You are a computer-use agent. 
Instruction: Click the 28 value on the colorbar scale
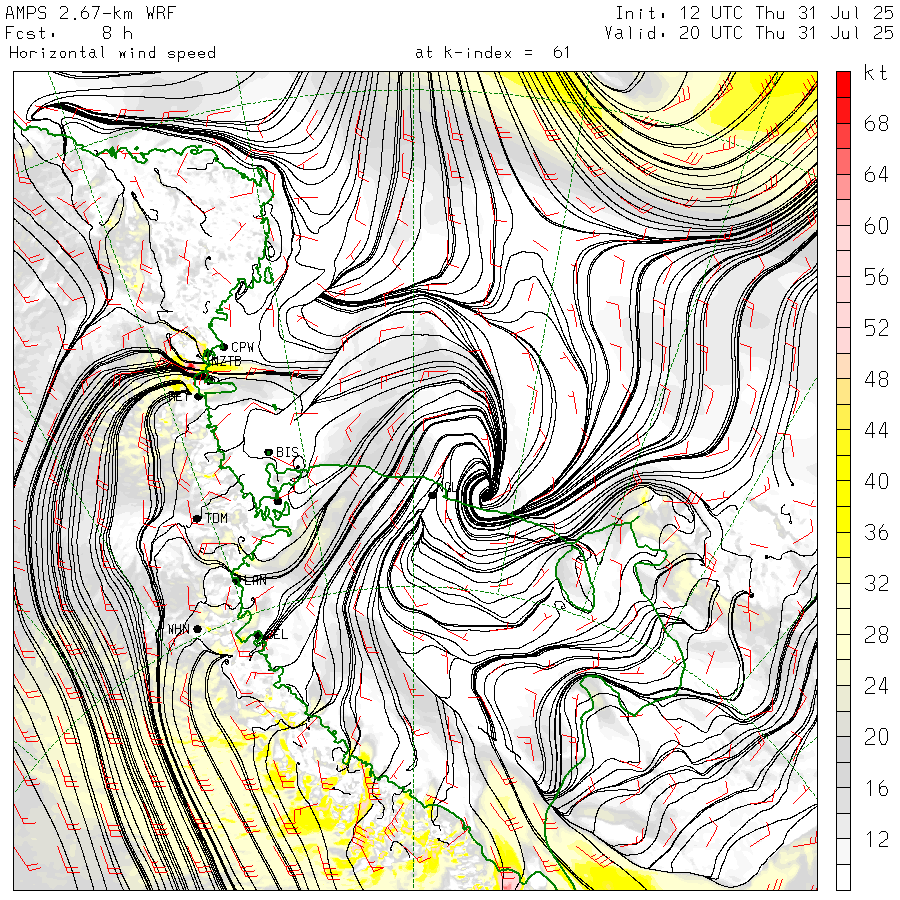pos(876,635)
